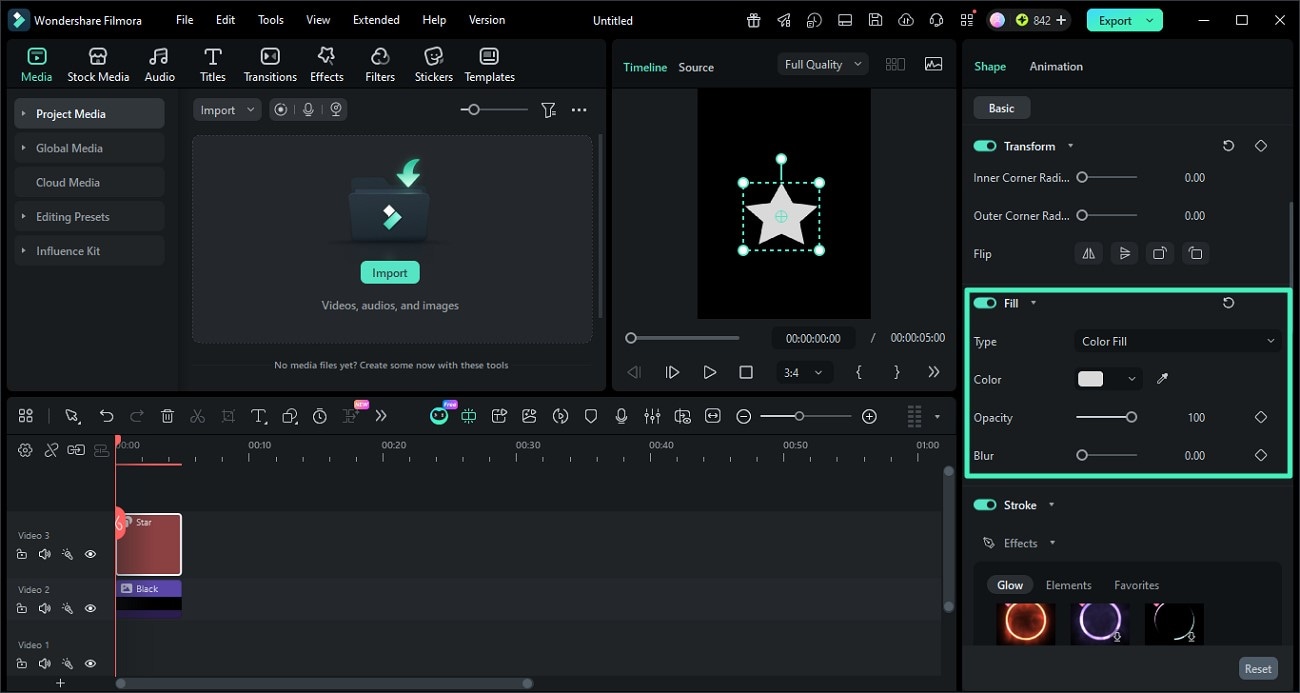Select the Stock Media panel icon
This screenshot has width=1300, height=693.
coord(98,63)
